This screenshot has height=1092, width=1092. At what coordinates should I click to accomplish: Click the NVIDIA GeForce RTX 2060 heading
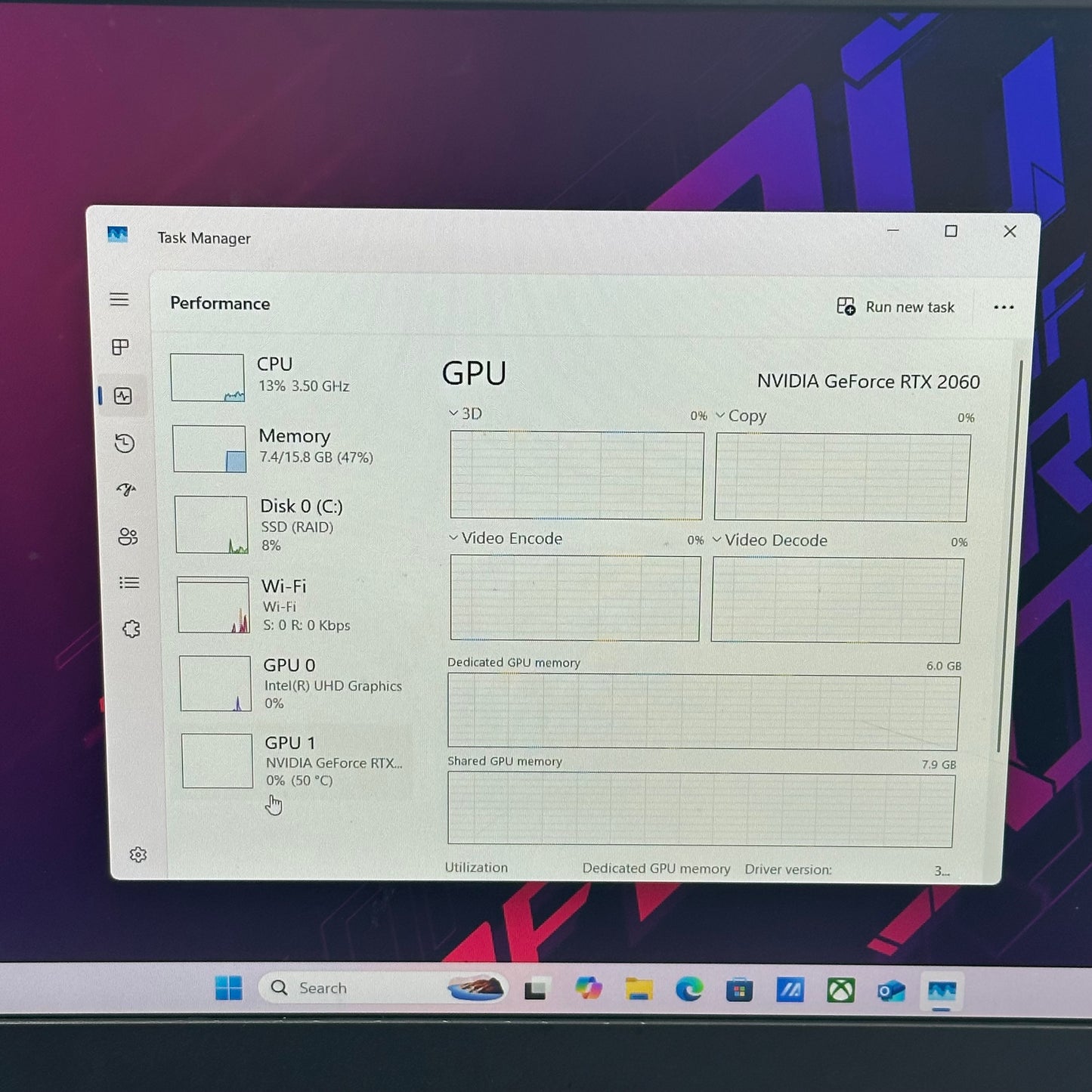868,382
